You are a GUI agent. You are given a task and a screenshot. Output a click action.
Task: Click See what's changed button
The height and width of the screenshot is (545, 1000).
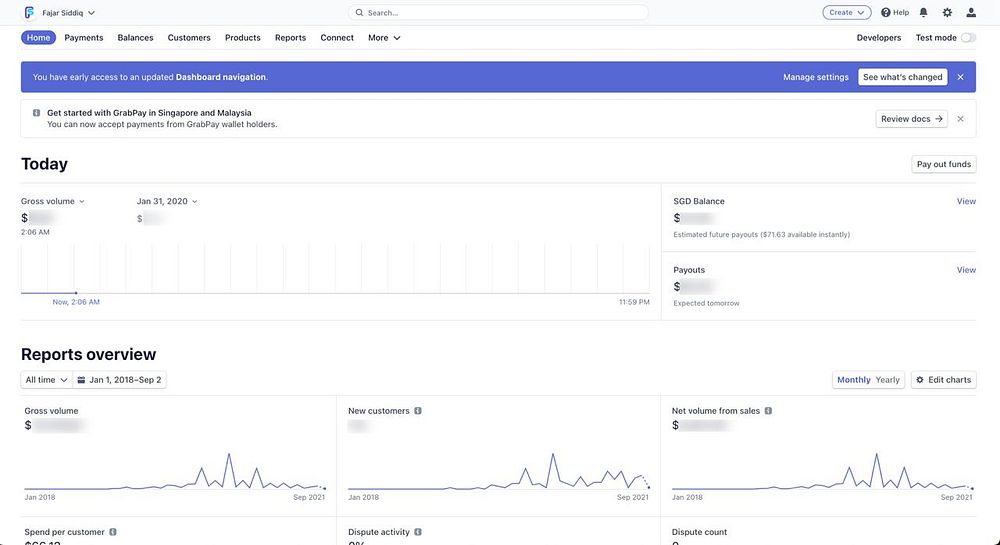[x=902, y=77]
